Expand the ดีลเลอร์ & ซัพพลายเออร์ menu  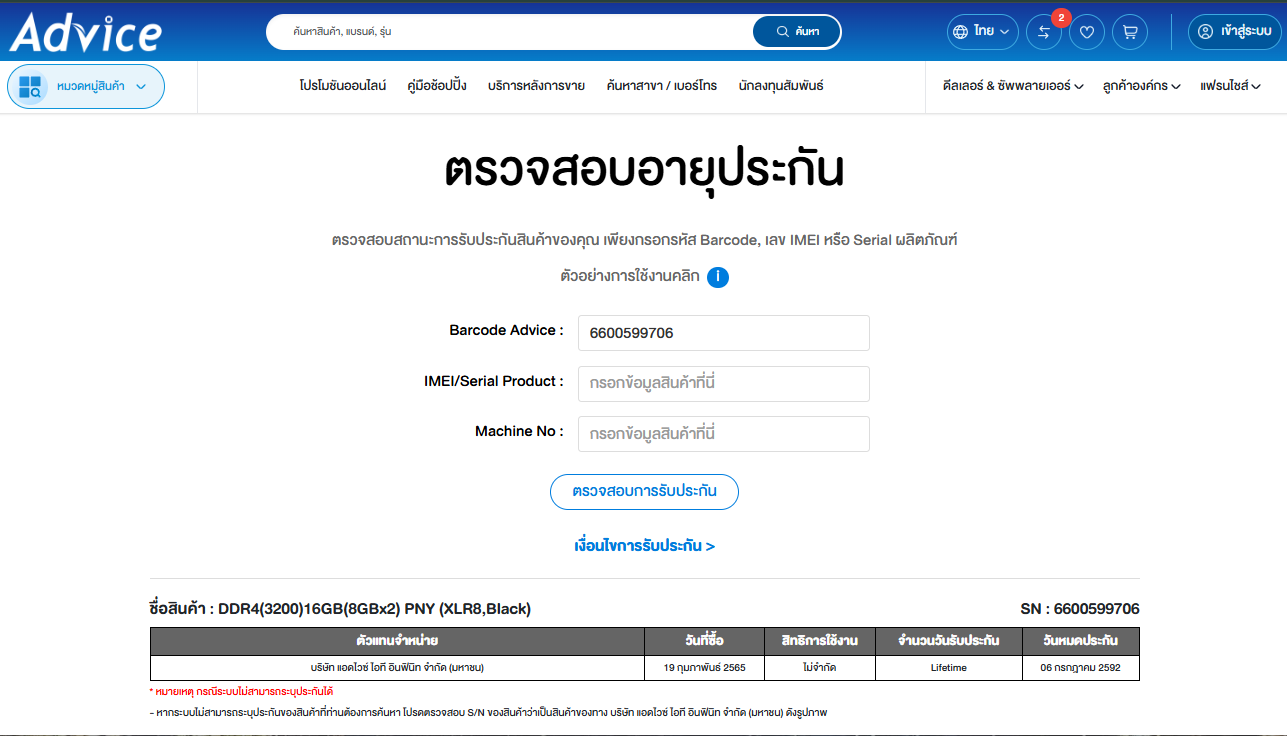click(x=1013, y=87)
